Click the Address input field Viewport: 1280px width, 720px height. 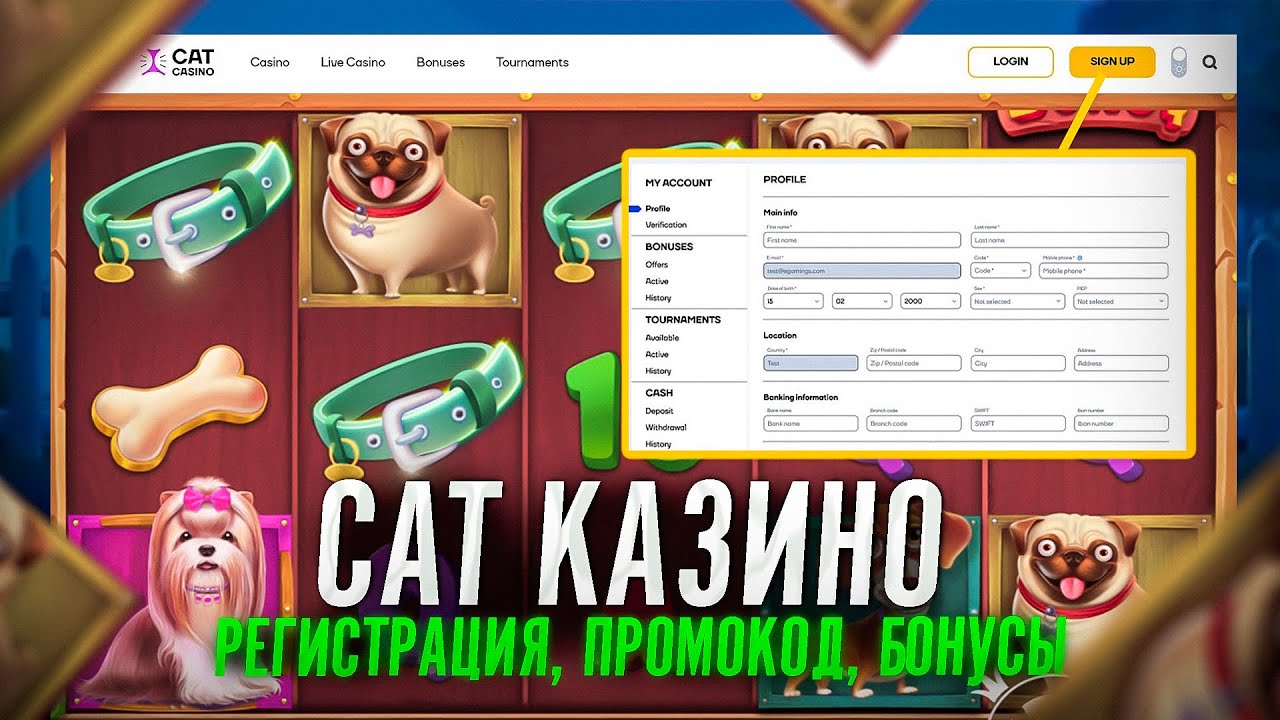pos(1121,364)
